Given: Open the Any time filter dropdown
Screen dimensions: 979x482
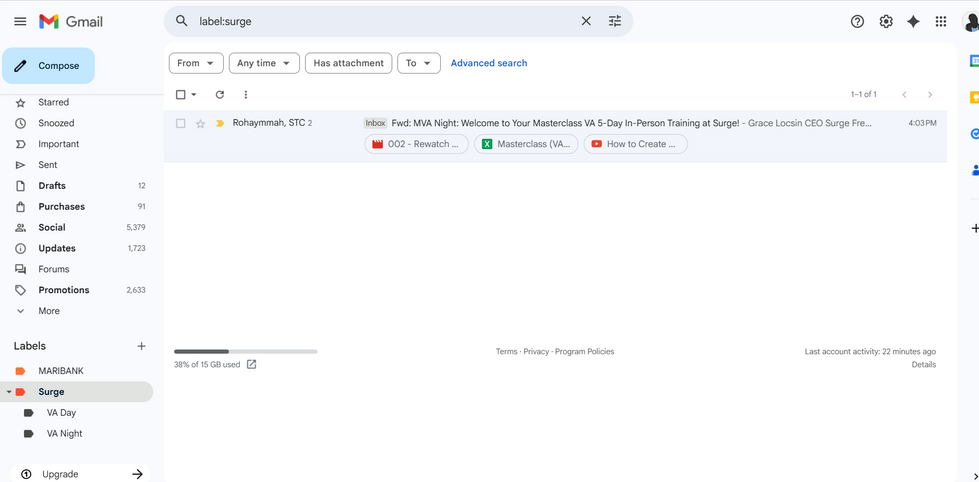Looking at the screenshot, I should (264, 63).
